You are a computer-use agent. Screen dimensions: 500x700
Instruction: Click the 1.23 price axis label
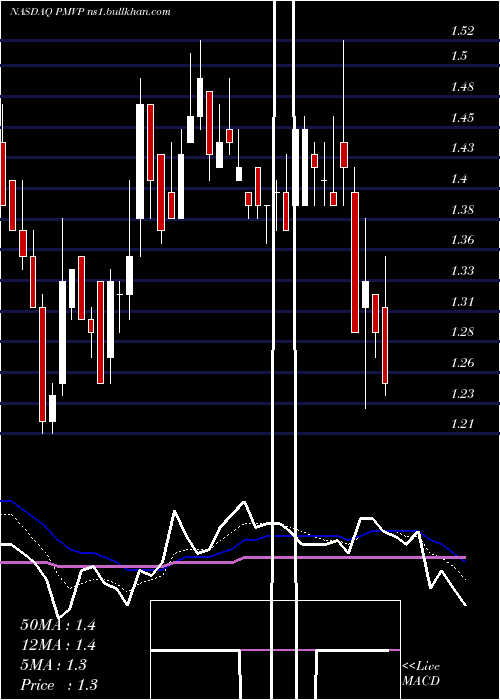click(462, 394)
